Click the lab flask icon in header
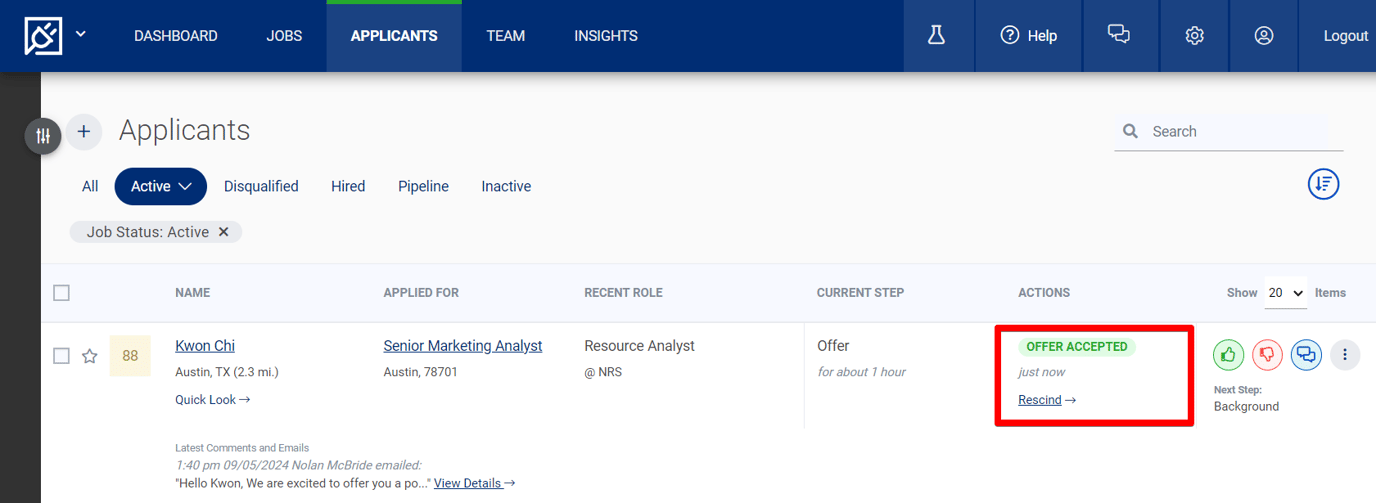 point(936,36)
